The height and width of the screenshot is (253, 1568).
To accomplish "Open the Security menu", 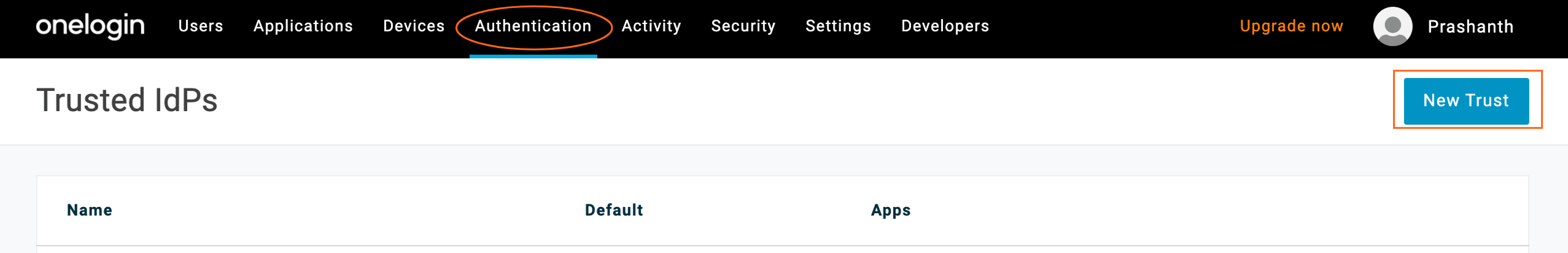I will (x=743, y=26).
